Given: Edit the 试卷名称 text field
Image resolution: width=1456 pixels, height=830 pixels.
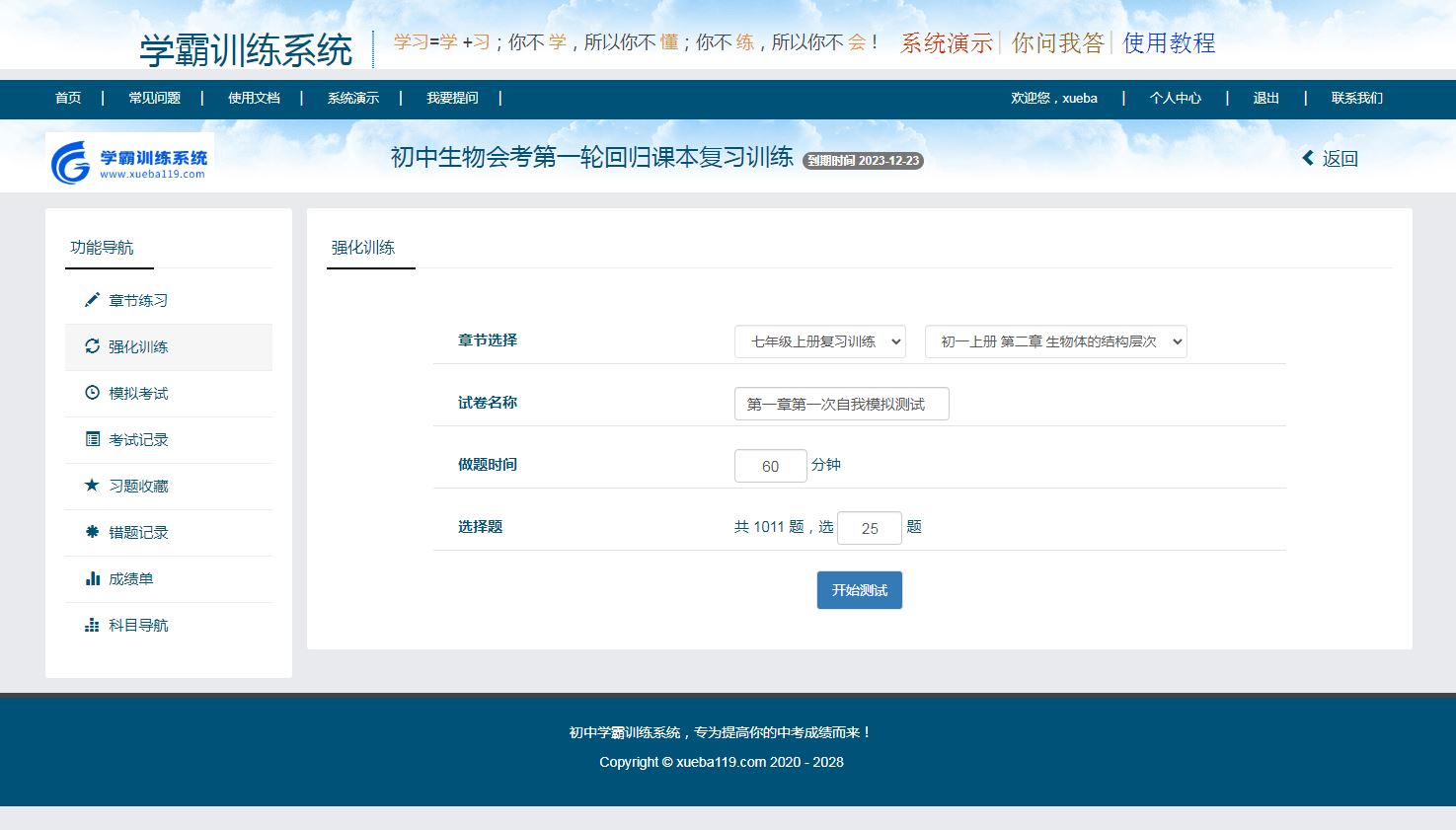Looking at the screenshot, I should 840,403.
